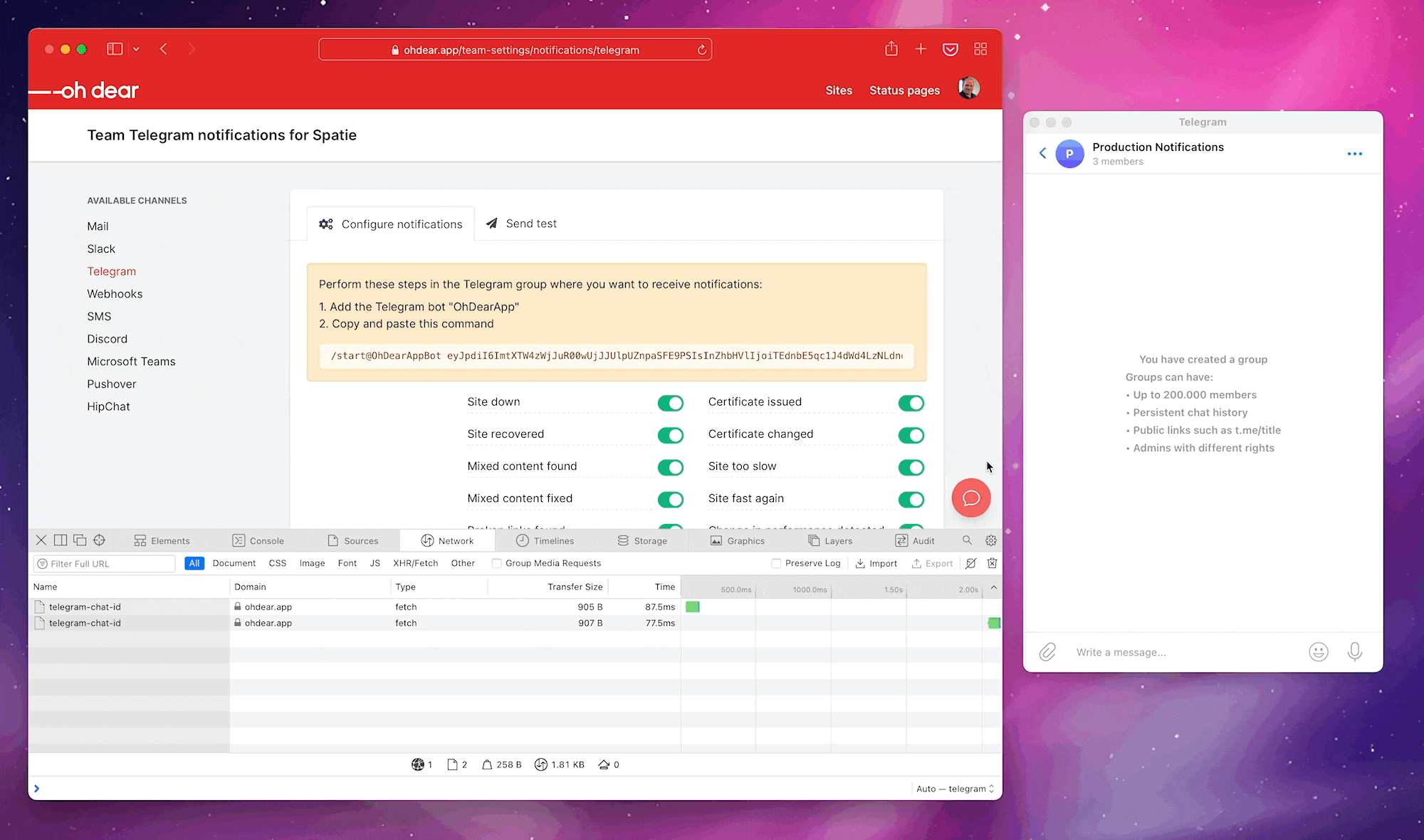Open the red chat support bubble
This screenshot has width=1424, height=840.
click(x=971, y=498)
